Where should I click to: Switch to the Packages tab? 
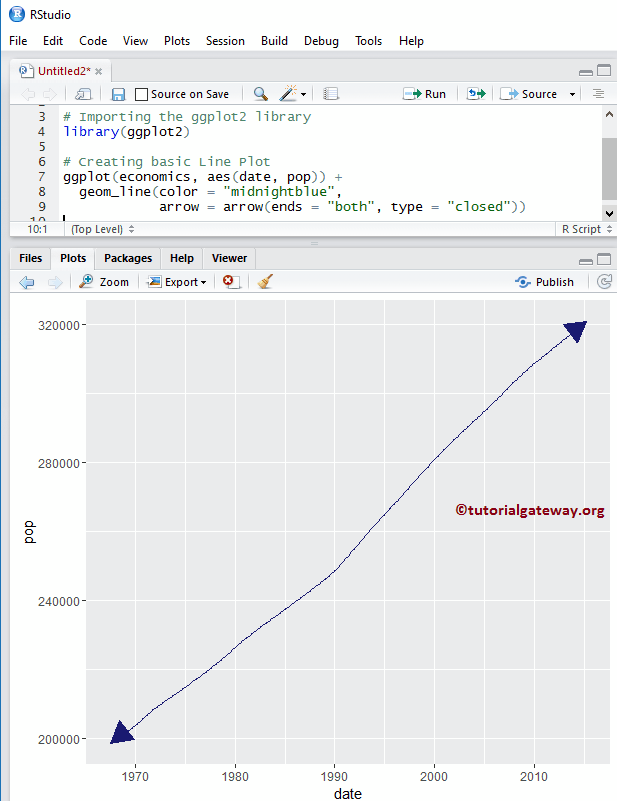pos(128,258)
